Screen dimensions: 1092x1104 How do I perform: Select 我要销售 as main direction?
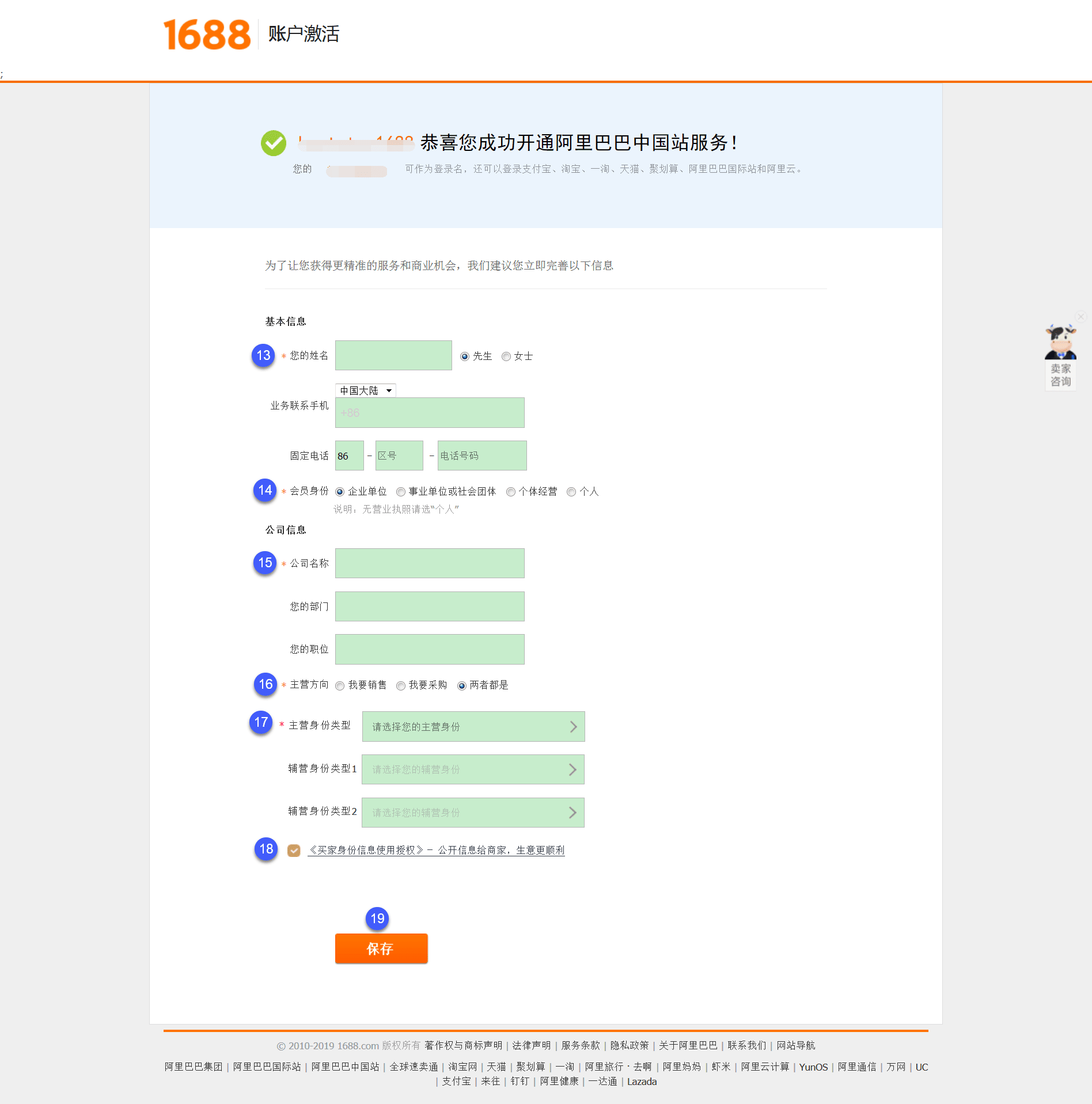pyautogui.click(x=340, y=685)
